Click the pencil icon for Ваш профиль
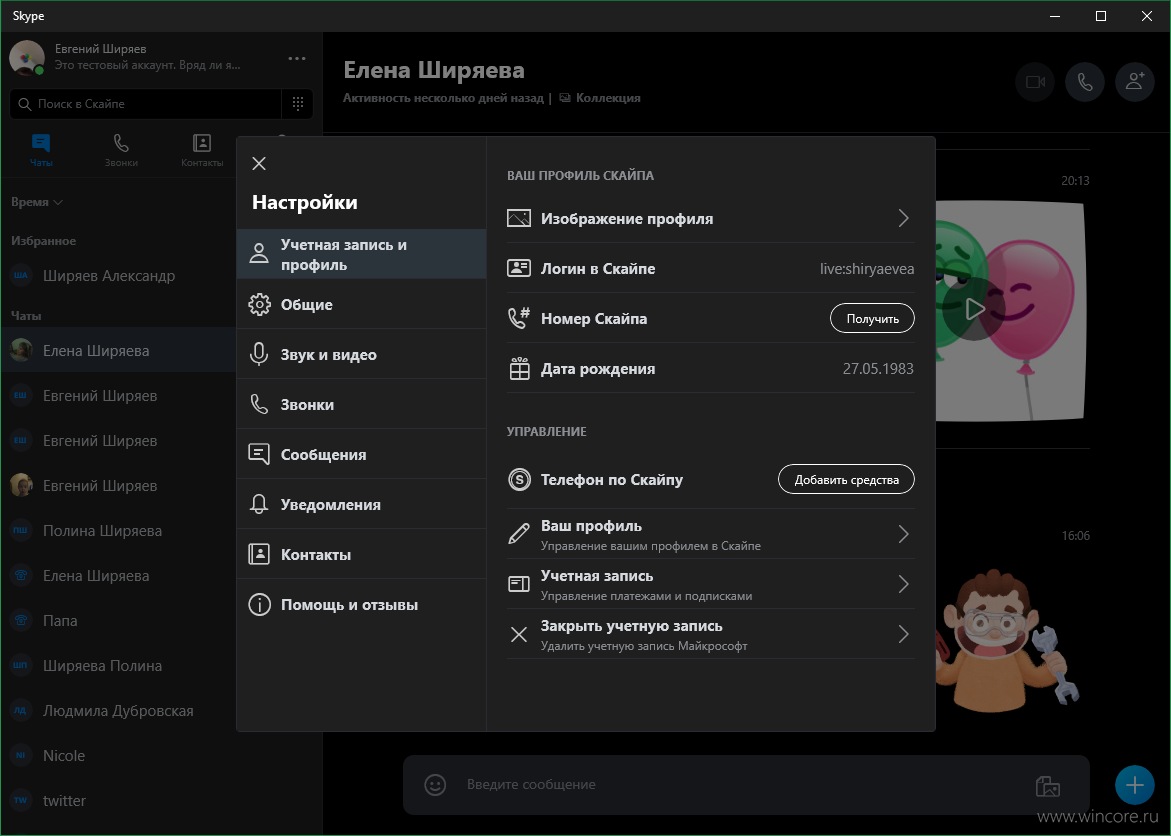 point(519,534)
